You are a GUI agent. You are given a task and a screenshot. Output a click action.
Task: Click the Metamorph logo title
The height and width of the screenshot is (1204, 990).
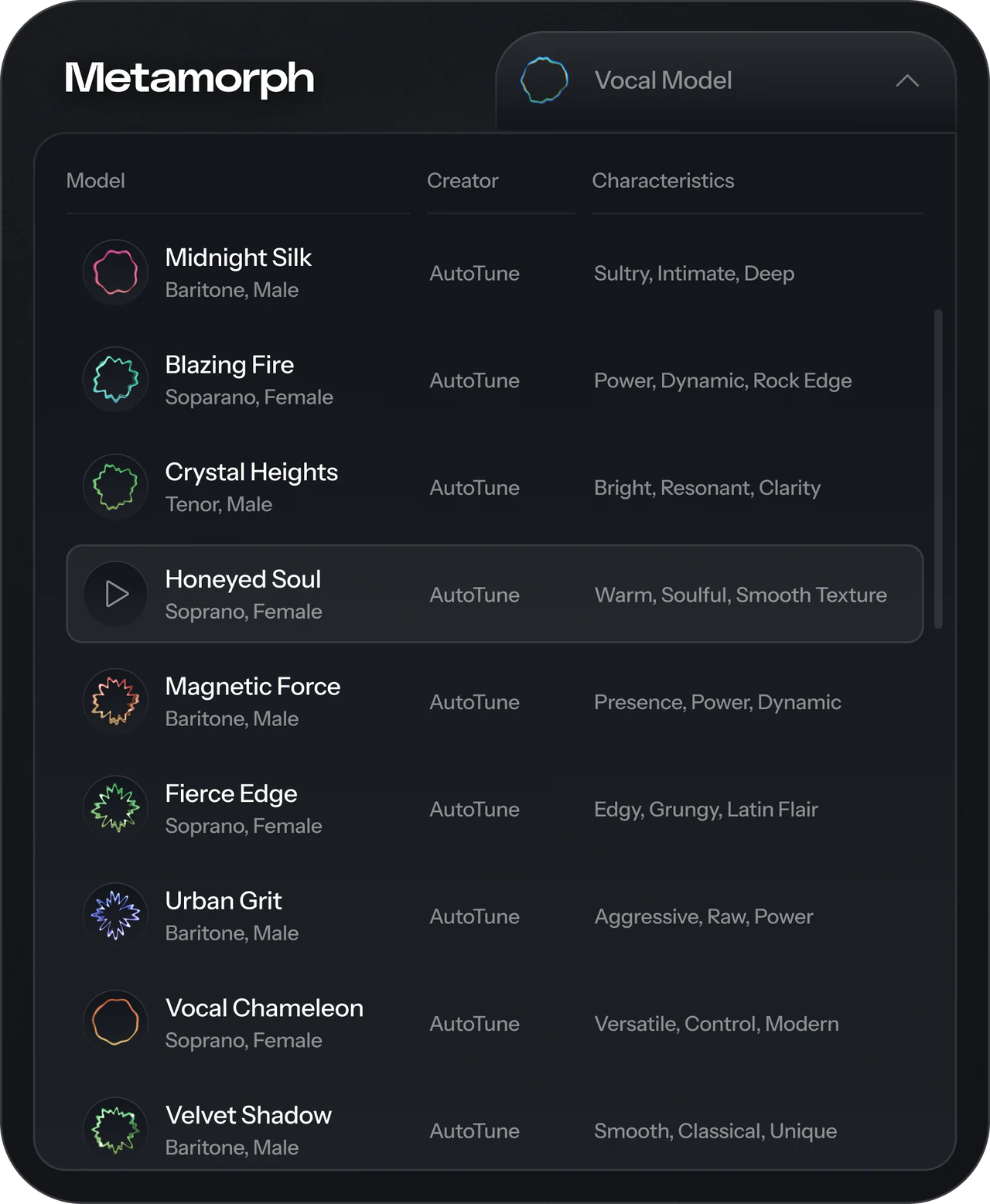(189, 78)
